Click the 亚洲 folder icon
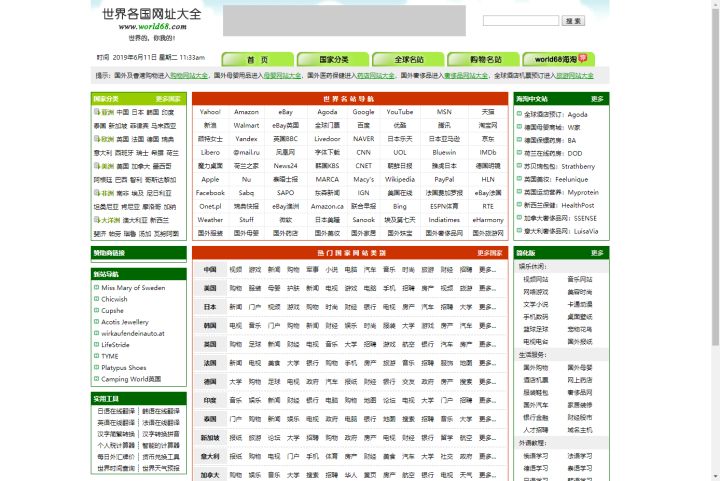Image resolution: width=720 pixels, height=481 pixels. 97,112
